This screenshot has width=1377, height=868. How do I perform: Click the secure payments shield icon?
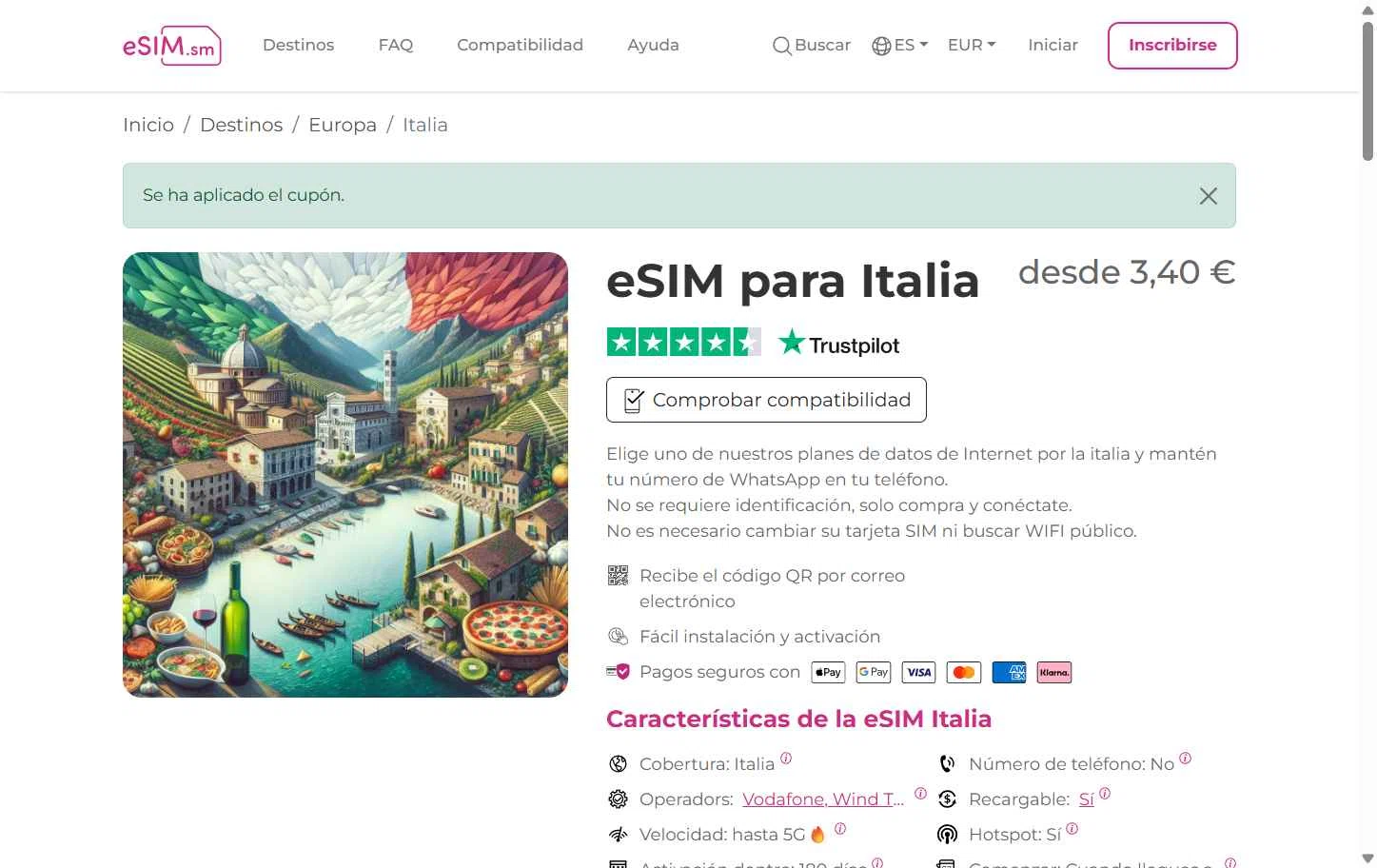[618, 671]
